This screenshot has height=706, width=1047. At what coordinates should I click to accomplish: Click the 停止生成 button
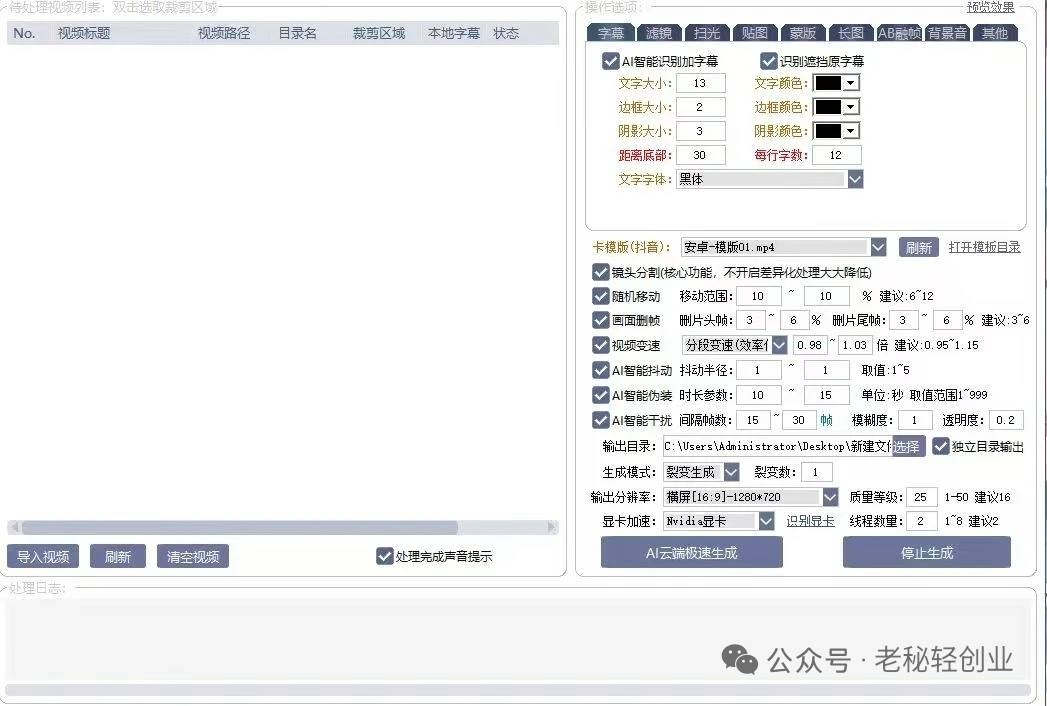click(x=926, y=552)
